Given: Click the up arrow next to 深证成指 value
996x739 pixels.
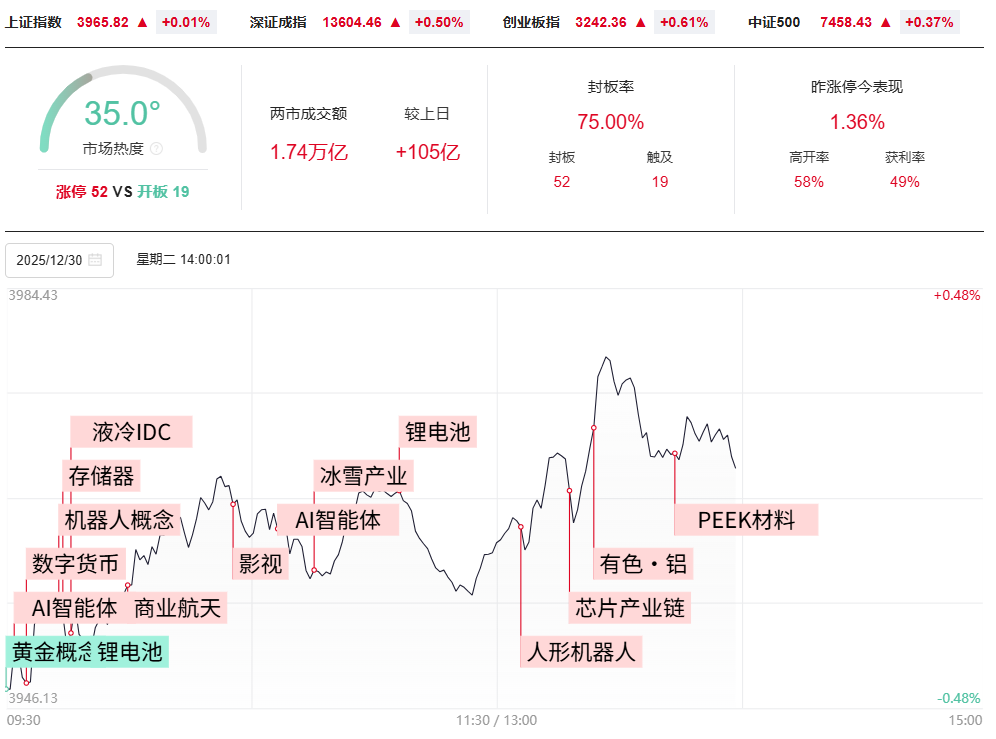Looking at the screenshot, I should click(x=395, y=22).
